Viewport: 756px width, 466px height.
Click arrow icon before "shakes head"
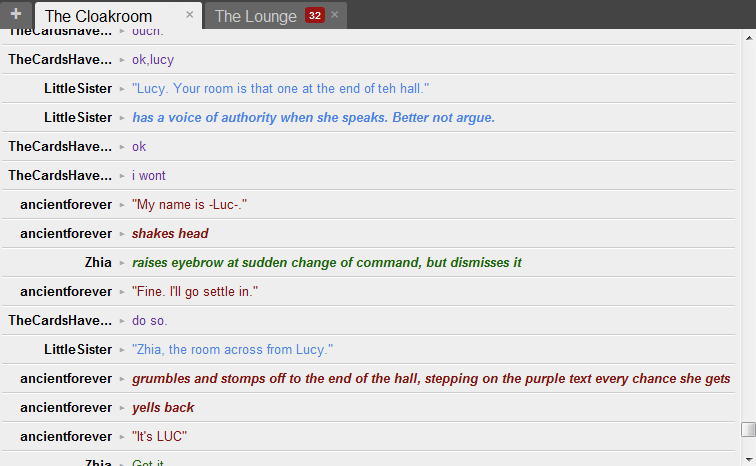(x=122, y=234)
